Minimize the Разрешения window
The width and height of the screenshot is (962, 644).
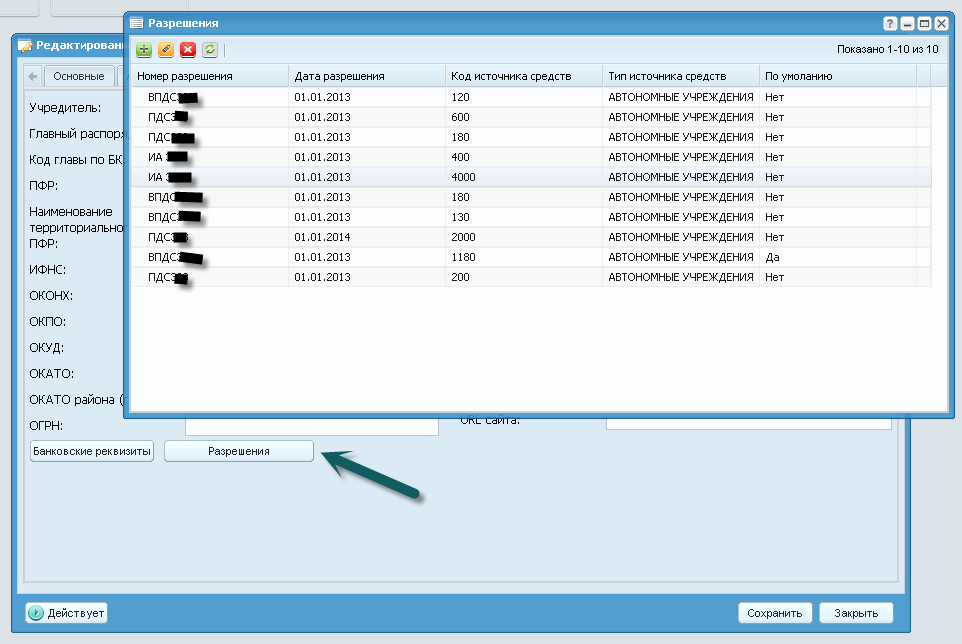click(907, 23)
